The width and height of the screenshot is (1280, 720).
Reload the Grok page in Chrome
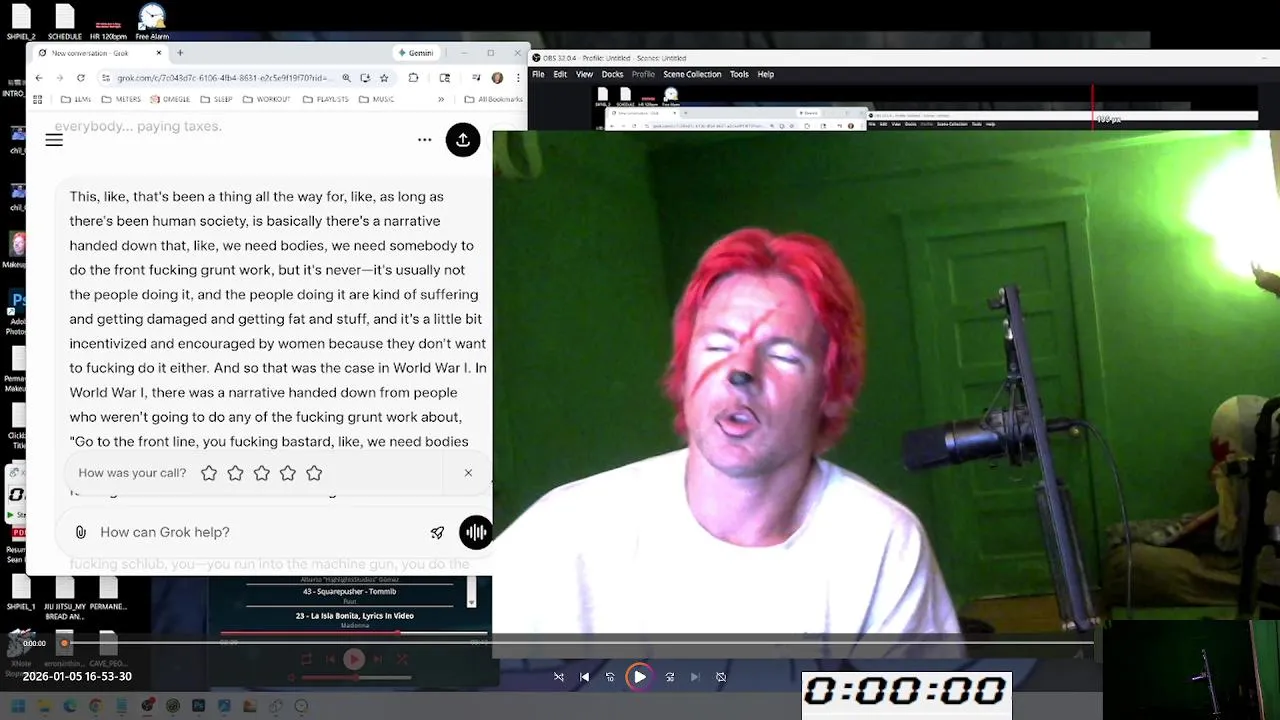(x=80, y=78)
